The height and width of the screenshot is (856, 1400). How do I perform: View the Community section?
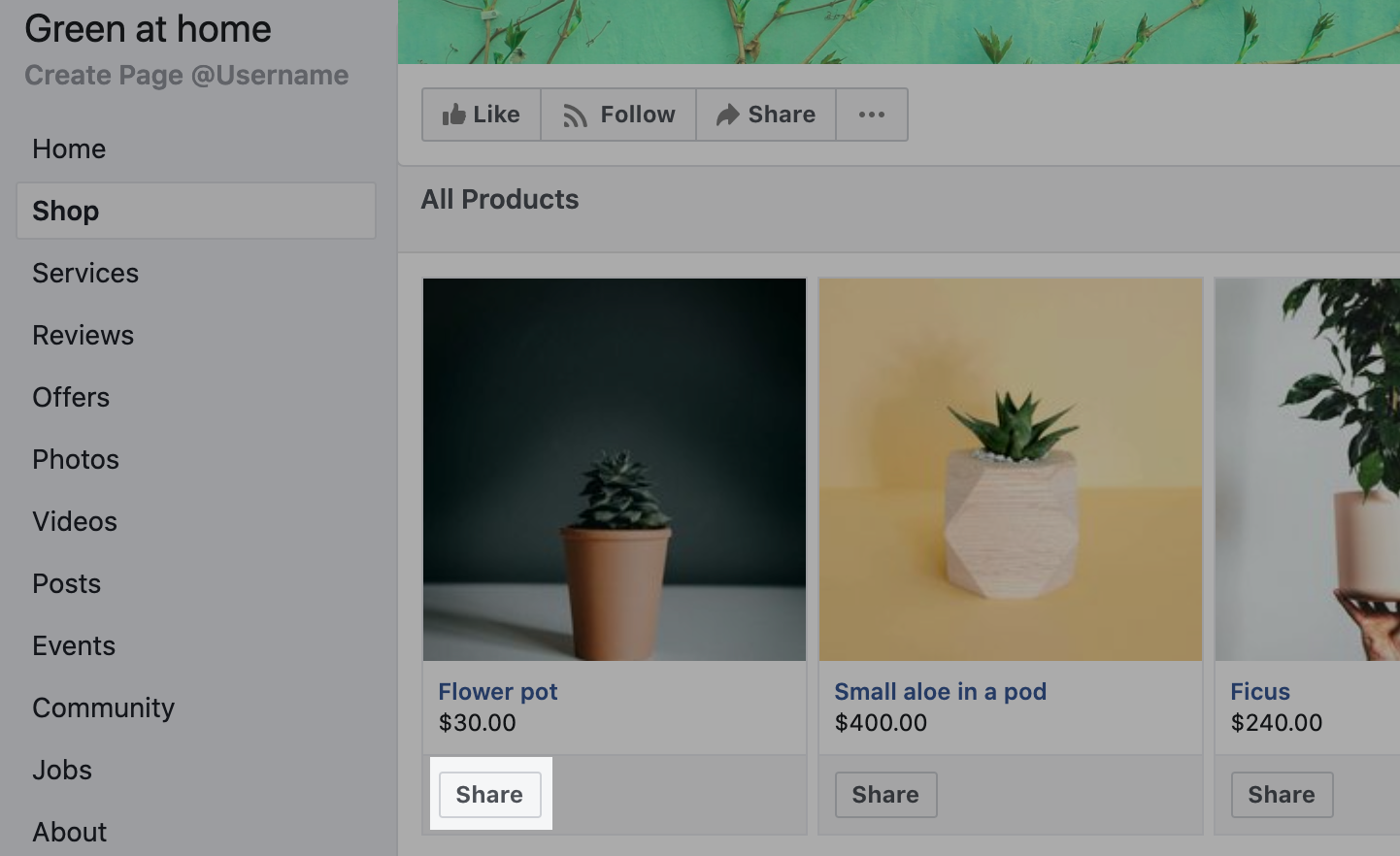103,708
